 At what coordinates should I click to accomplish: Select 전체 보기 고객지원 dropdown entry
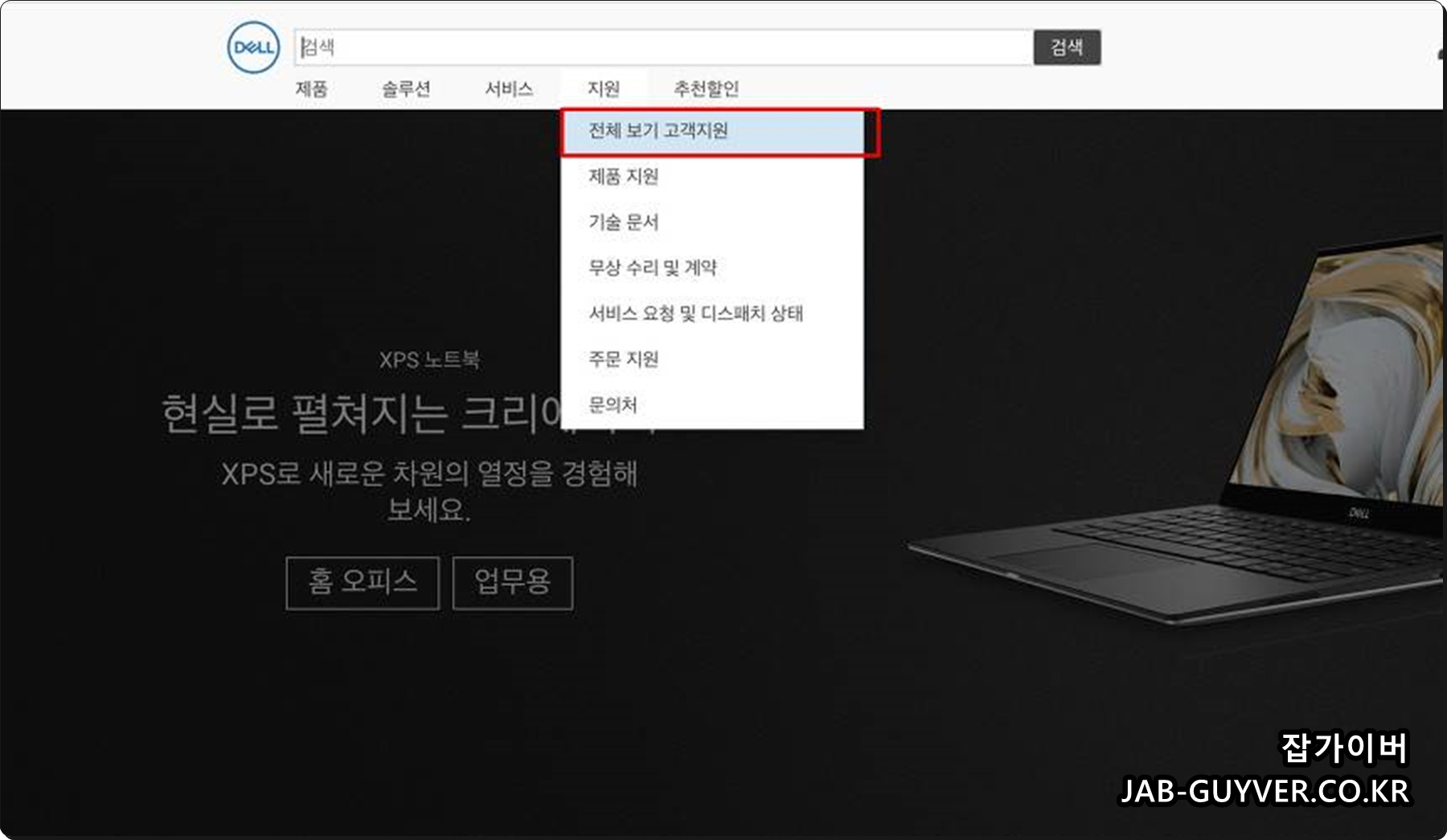pyautogui.click(x=712, y=131)
